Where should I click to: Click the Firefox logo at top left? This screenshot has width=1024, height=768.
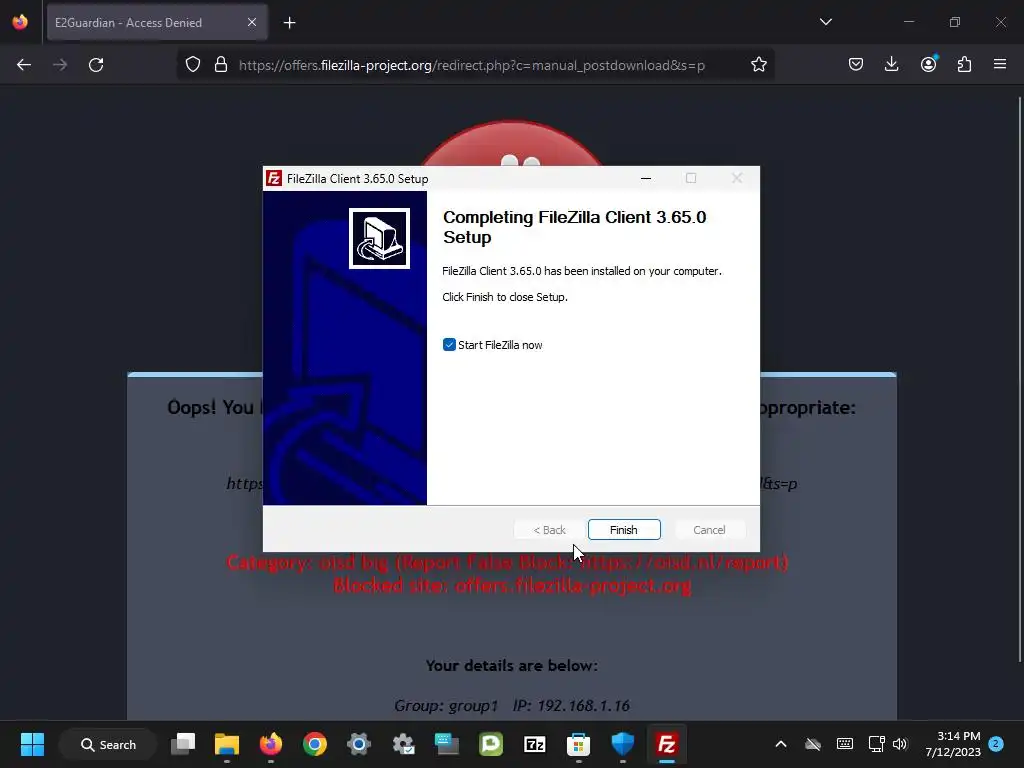coord(20,22)
